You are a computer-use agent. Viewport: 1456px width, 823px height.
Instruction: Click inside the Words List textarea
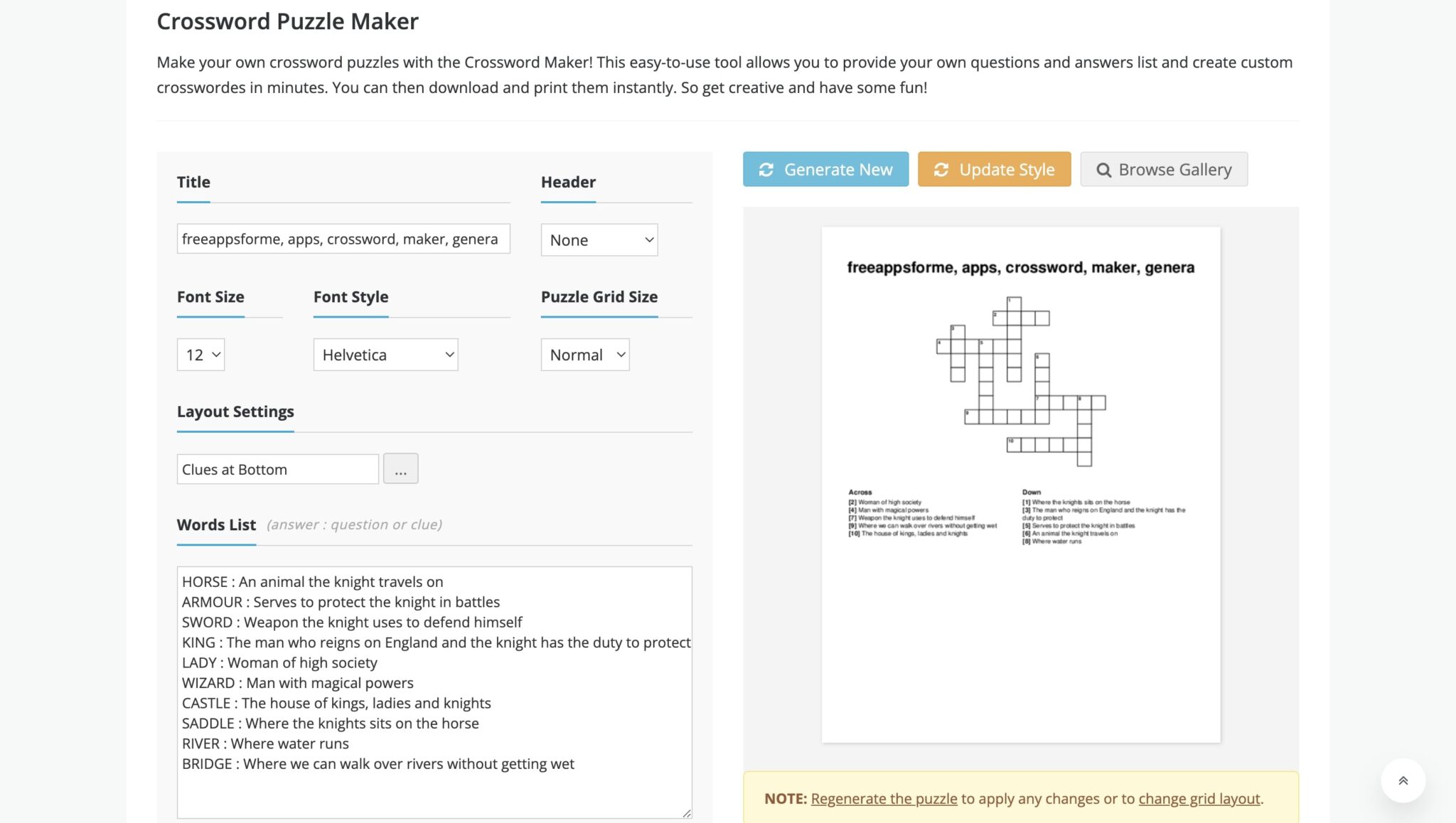(434, 682)
